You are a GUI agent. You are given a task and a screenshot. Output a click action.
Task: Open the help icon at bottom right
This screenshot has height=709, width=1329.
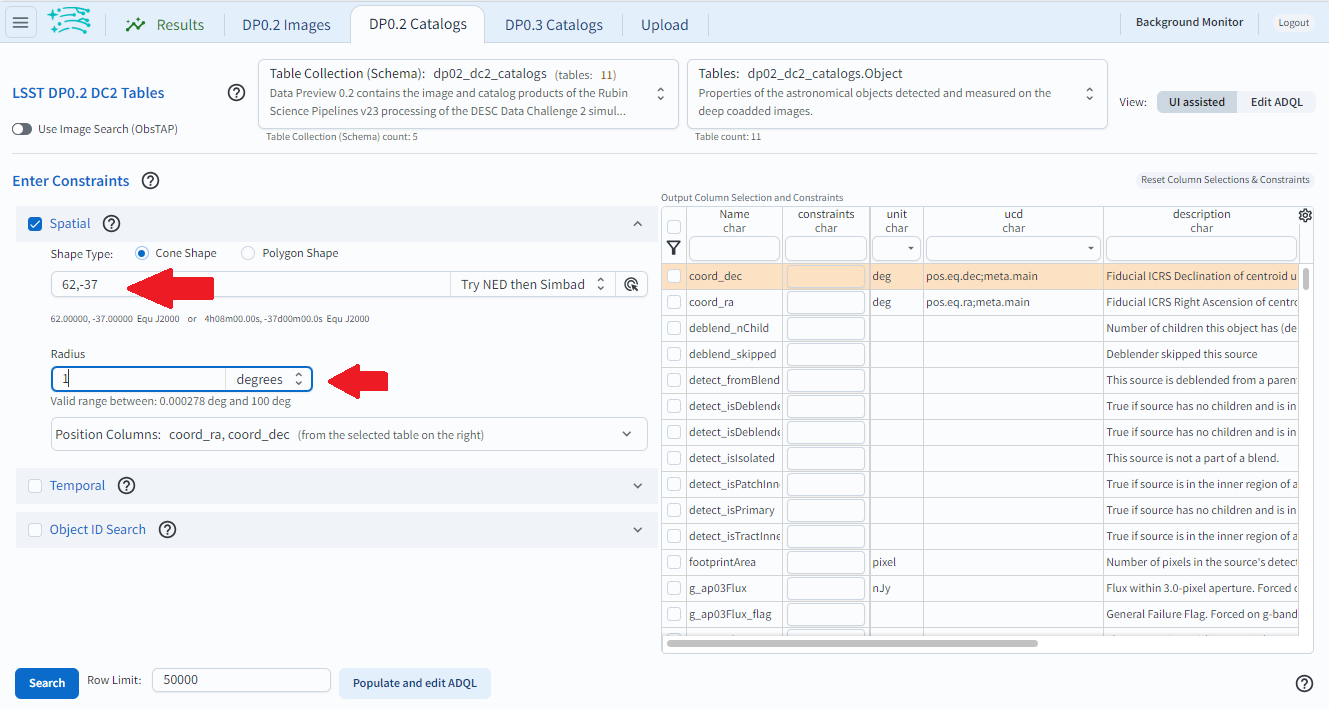pos(1305,683)
